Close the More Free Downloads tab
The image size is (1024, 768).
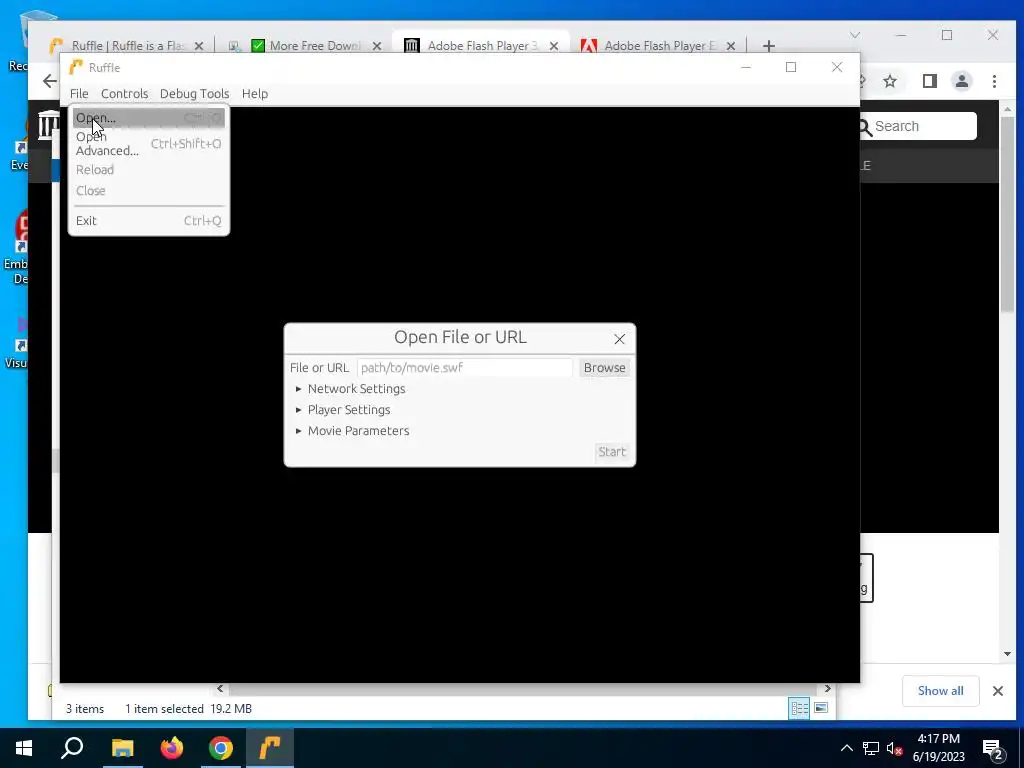pos(377,46)
